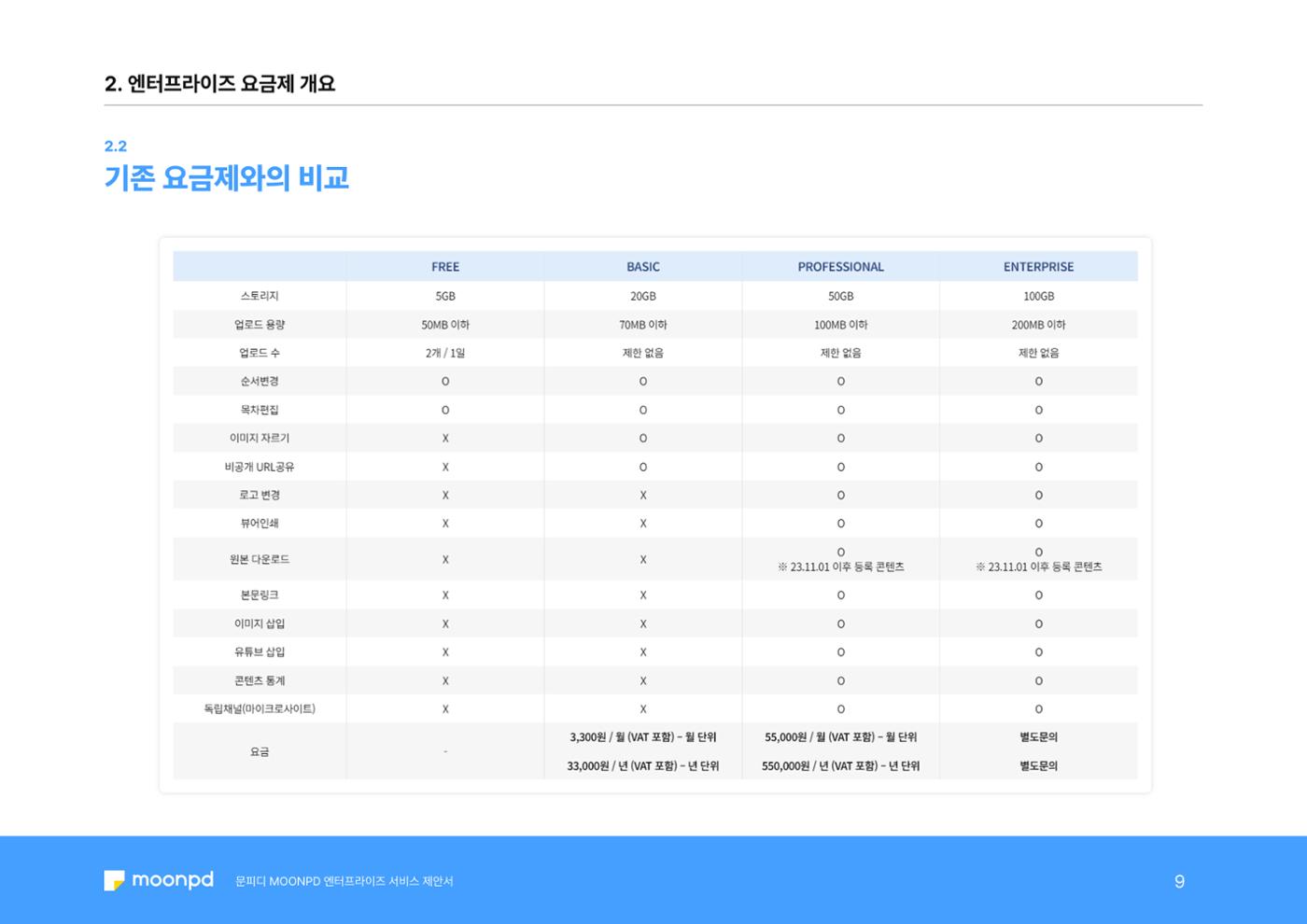Screen dimensions: 1307x924
Task: Click the moonpd logo in footer
Action: [159, 880]
